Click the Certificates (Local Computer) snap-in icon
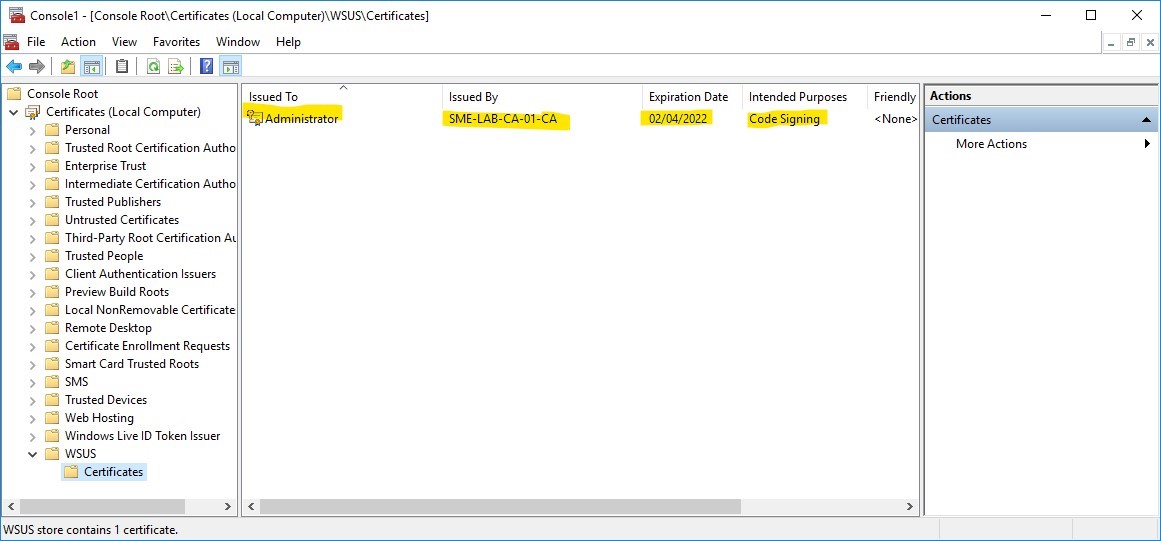Viewport: 1161px width, 541px height. [x=33, y=112]
